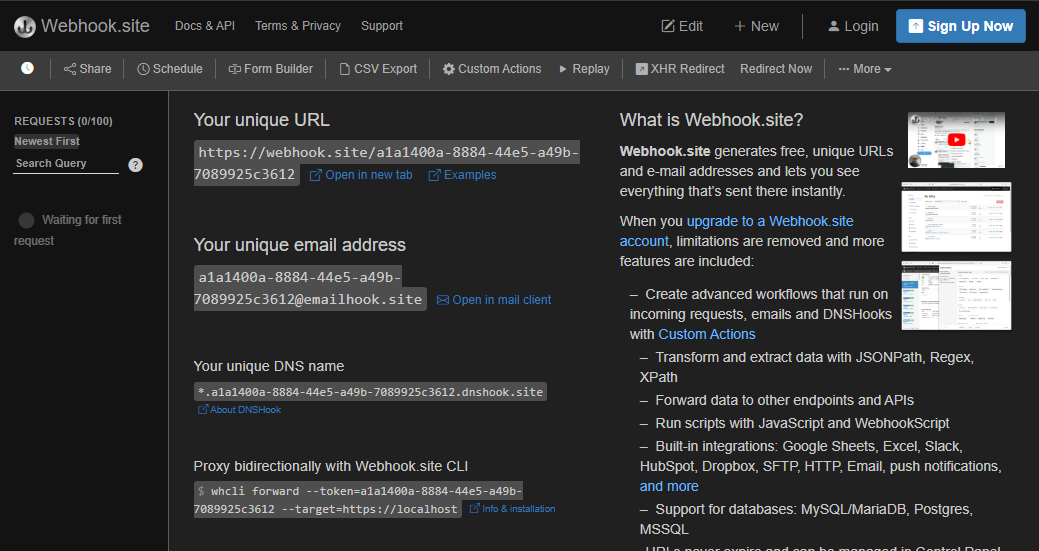Open the third screenshot thumbnail
The height and width of the screenshot is (551, 1039).
[956, 295]
